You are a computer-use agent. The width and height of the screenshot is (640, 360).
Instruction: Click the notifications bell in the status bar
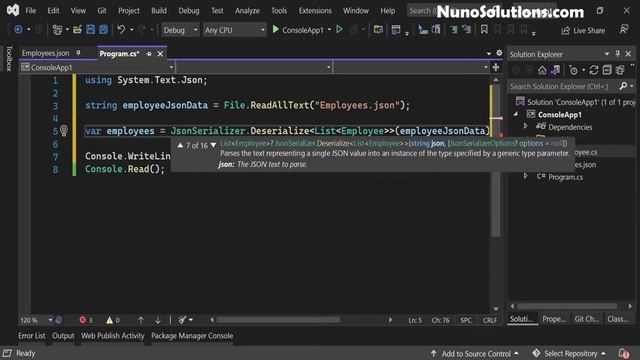coord(623,353)
